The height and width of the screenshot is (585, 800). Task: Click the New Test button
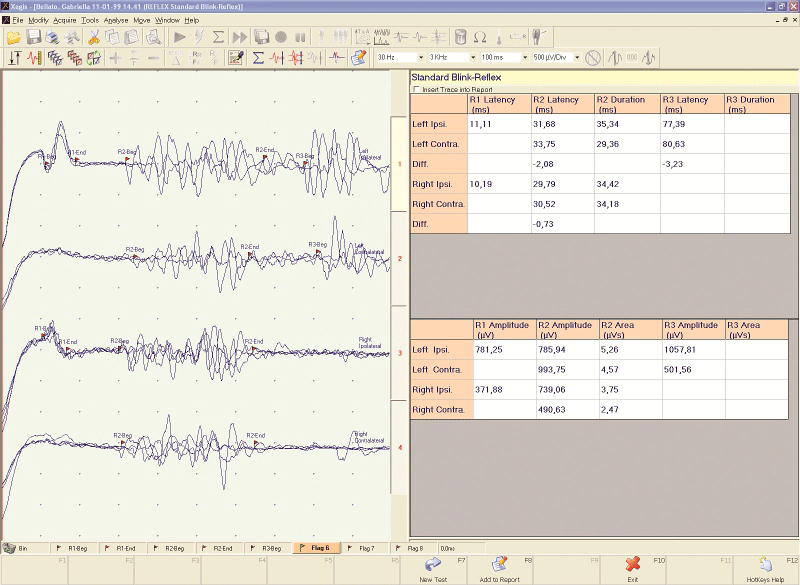(x=432, y=570)
